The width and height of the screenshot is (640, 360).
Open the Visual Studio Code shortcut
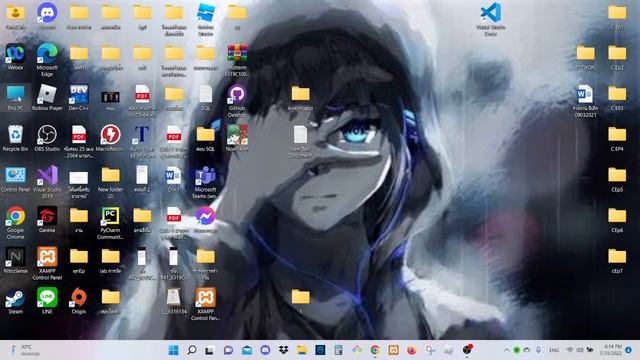(491, 19)
